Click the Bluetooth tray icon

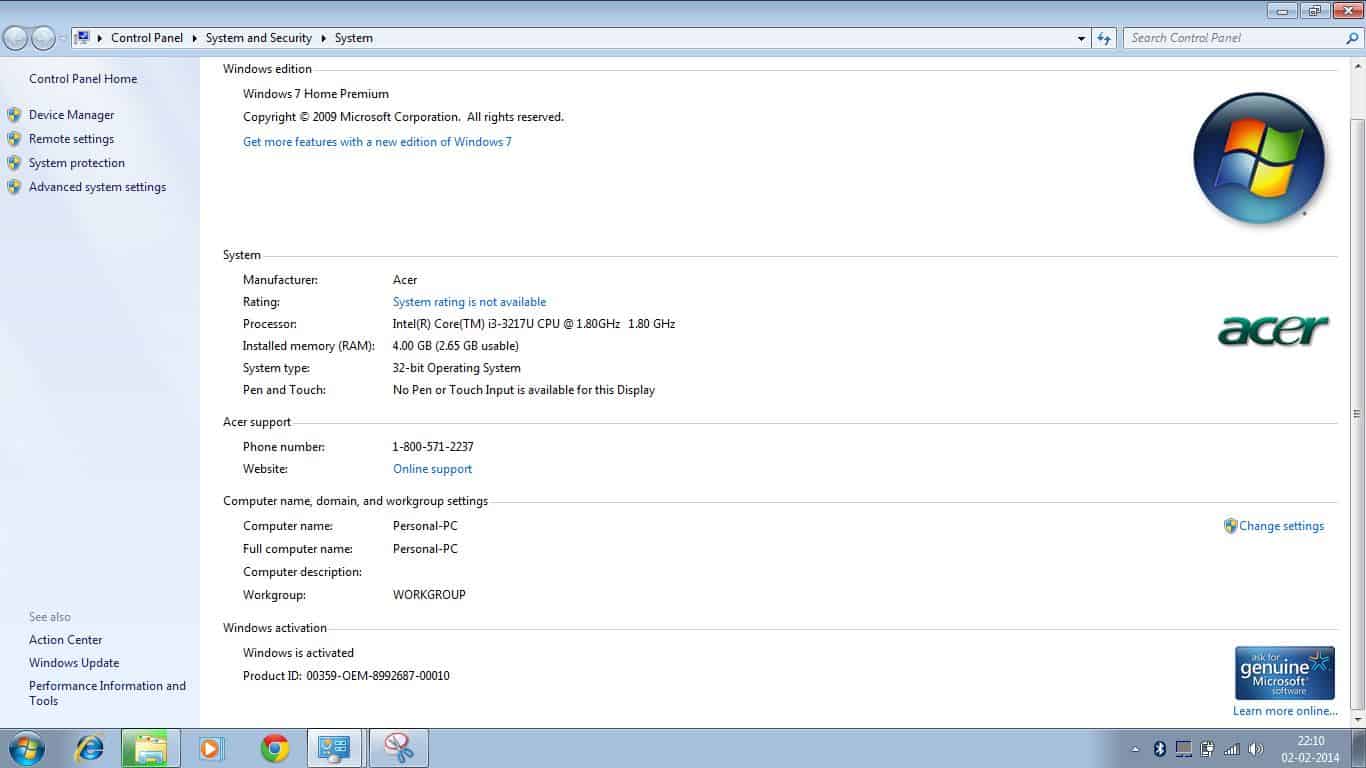point(1160,748)
